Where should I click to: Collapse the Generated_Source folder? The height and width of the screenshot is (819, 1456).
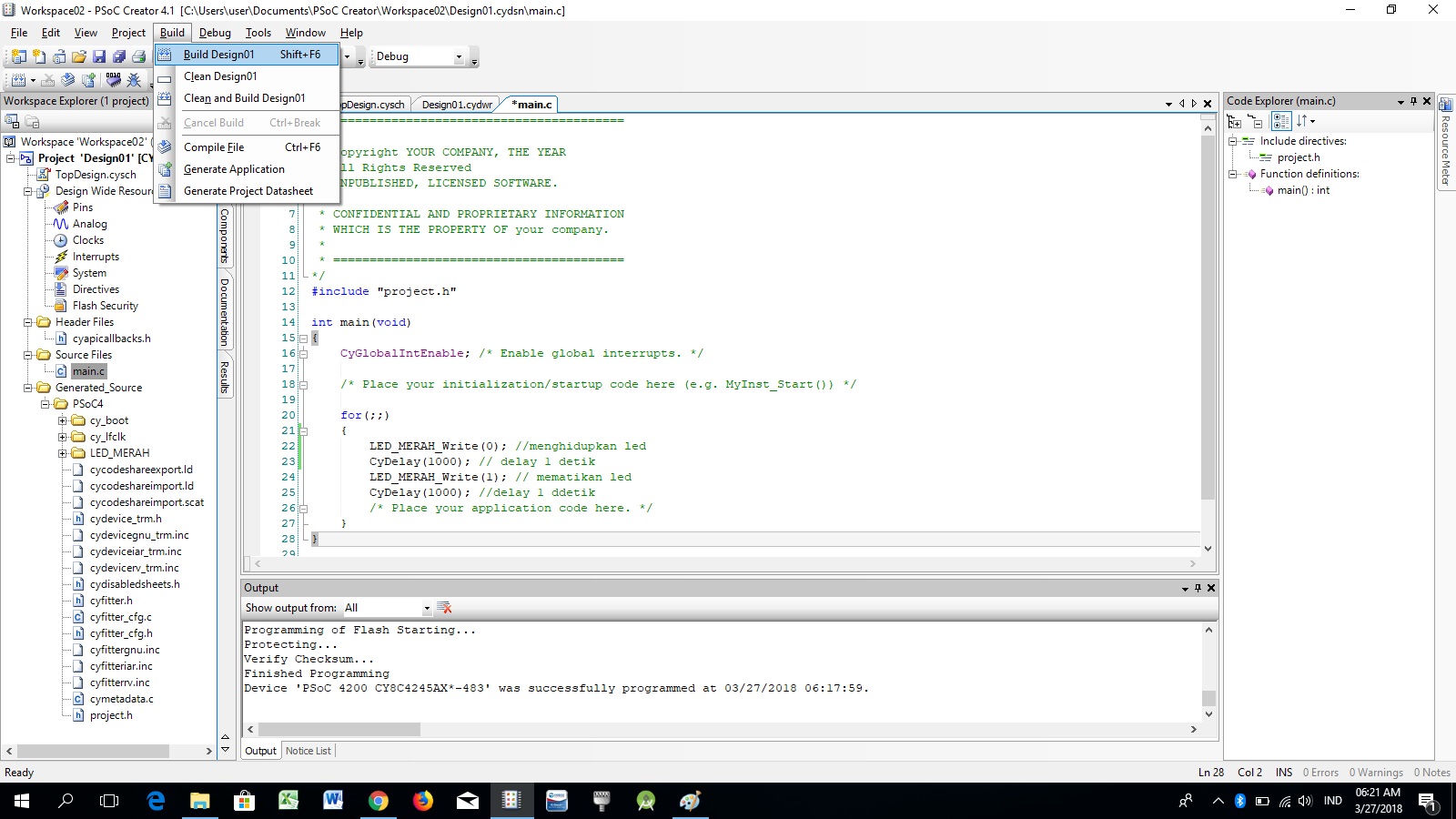click(x=28, y=388)
